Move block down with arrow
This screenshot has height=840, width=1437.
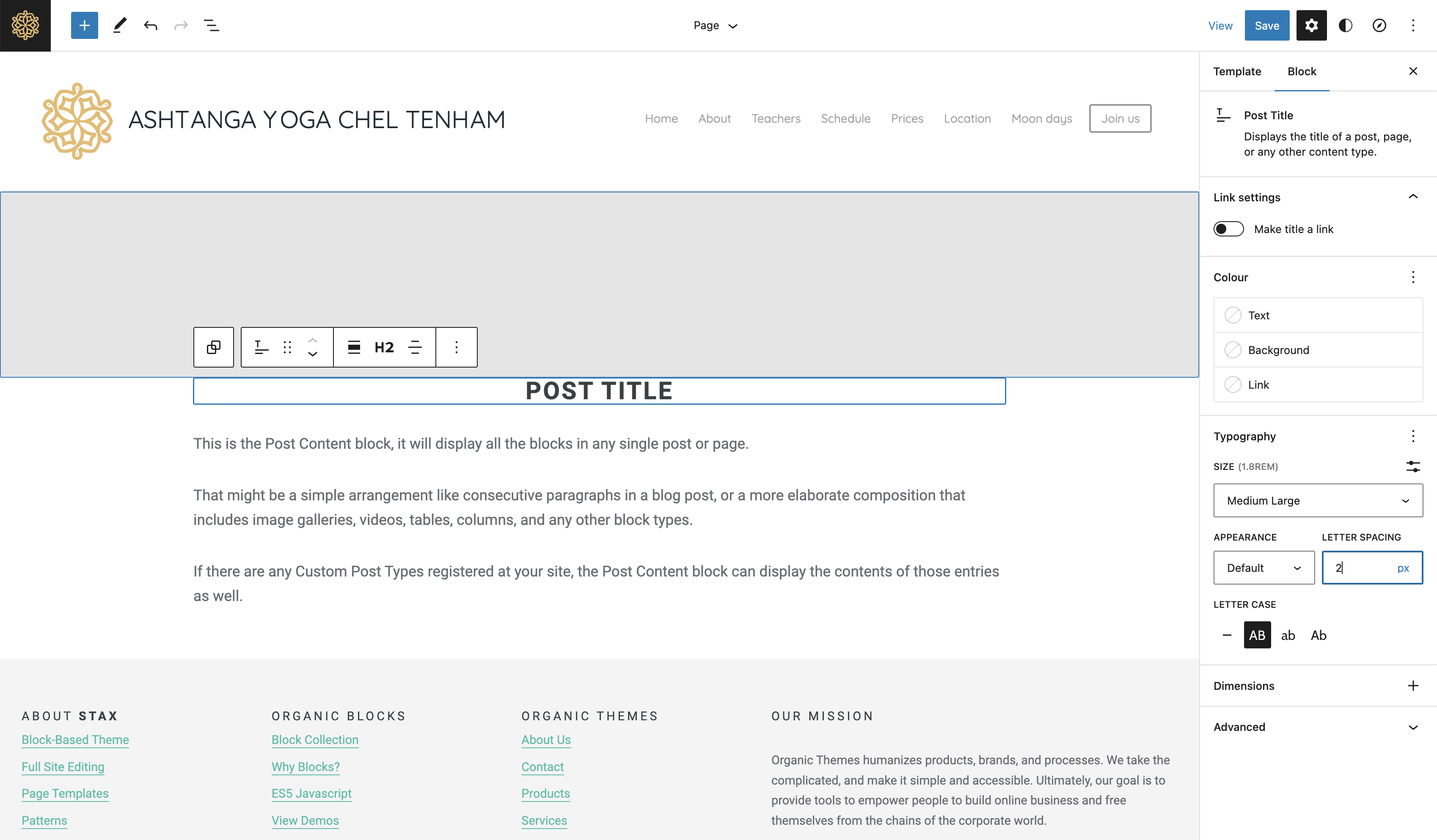point(312,354)
